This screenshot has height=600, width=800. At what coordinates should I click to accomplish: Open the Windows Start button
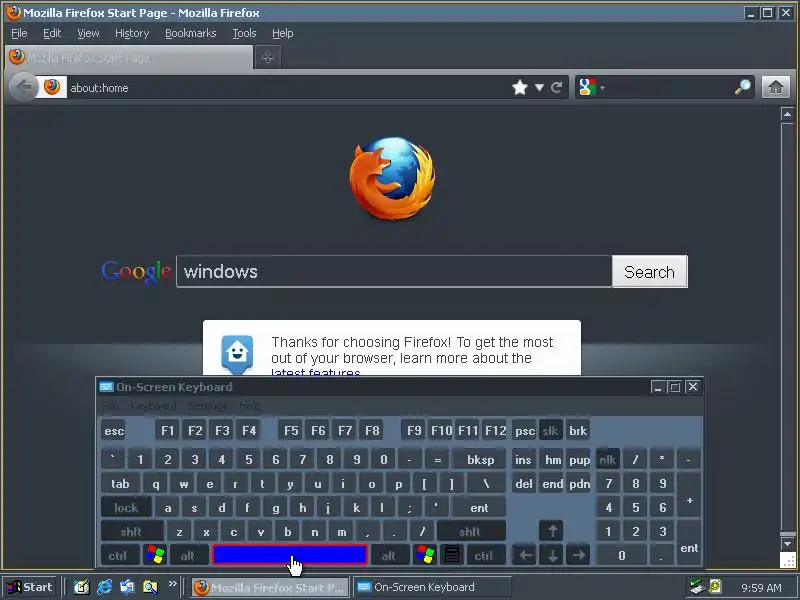pyautogui.click(x=30, y=587)
